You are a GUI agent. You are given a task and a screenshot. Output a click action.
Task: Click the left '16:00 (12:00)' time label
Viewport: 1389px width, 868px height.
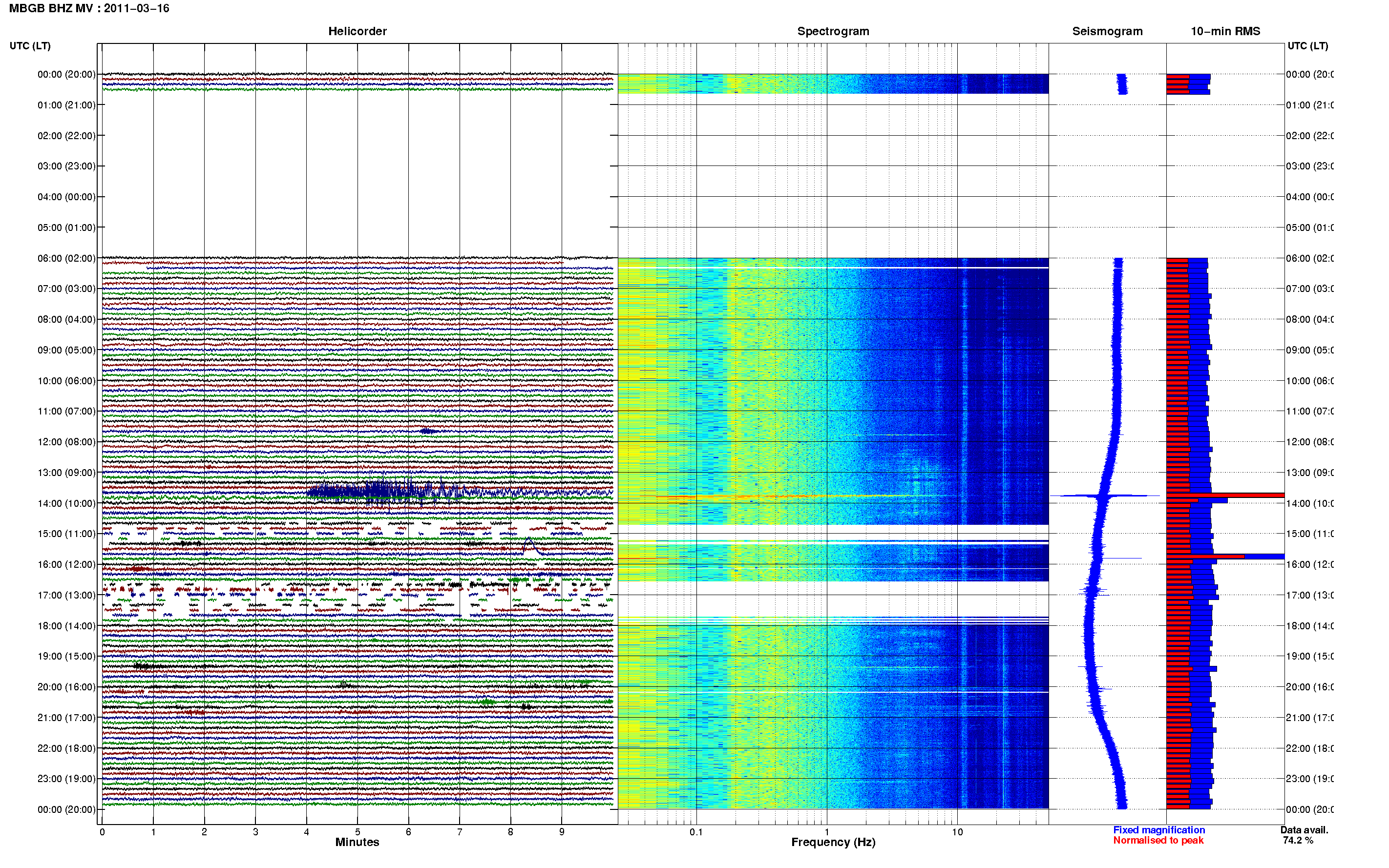point(66,564)
